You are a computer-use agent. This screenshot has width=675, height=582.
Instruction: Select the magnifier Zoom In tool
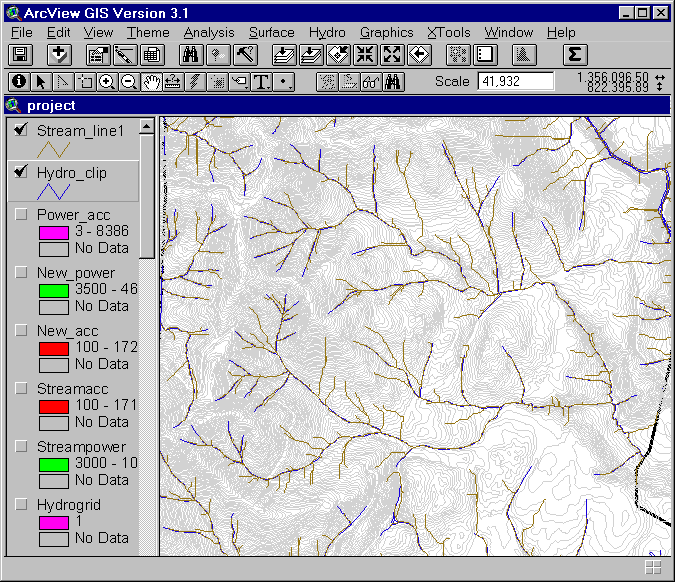click(107, 81)
